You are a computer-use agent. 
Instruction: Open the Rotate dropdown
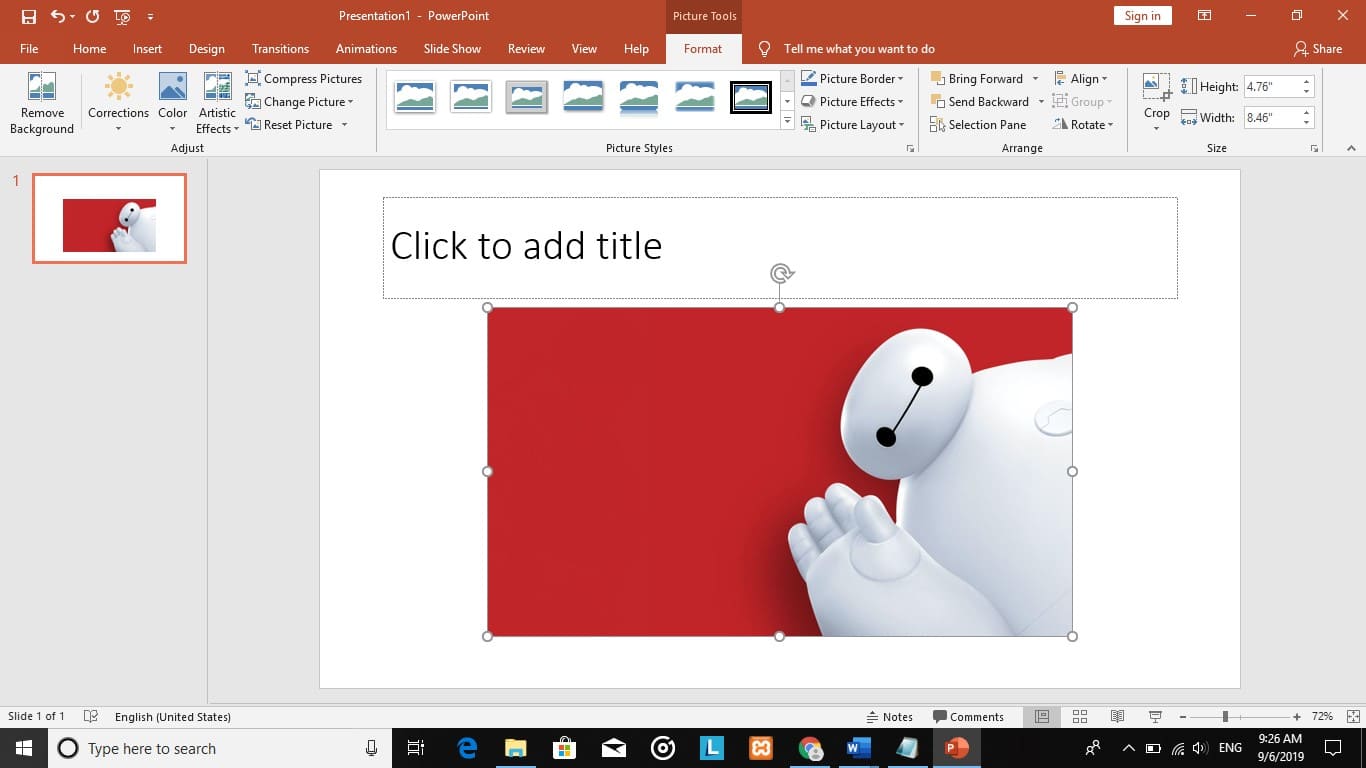(x=1084, y=125)
